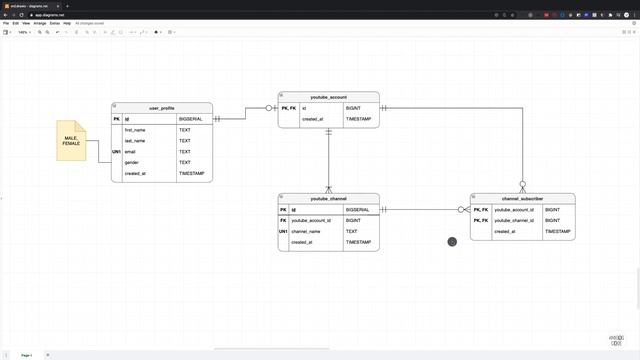Open the File menu
This screenshot has height=360, width=640.
click(x=6, y=23)
